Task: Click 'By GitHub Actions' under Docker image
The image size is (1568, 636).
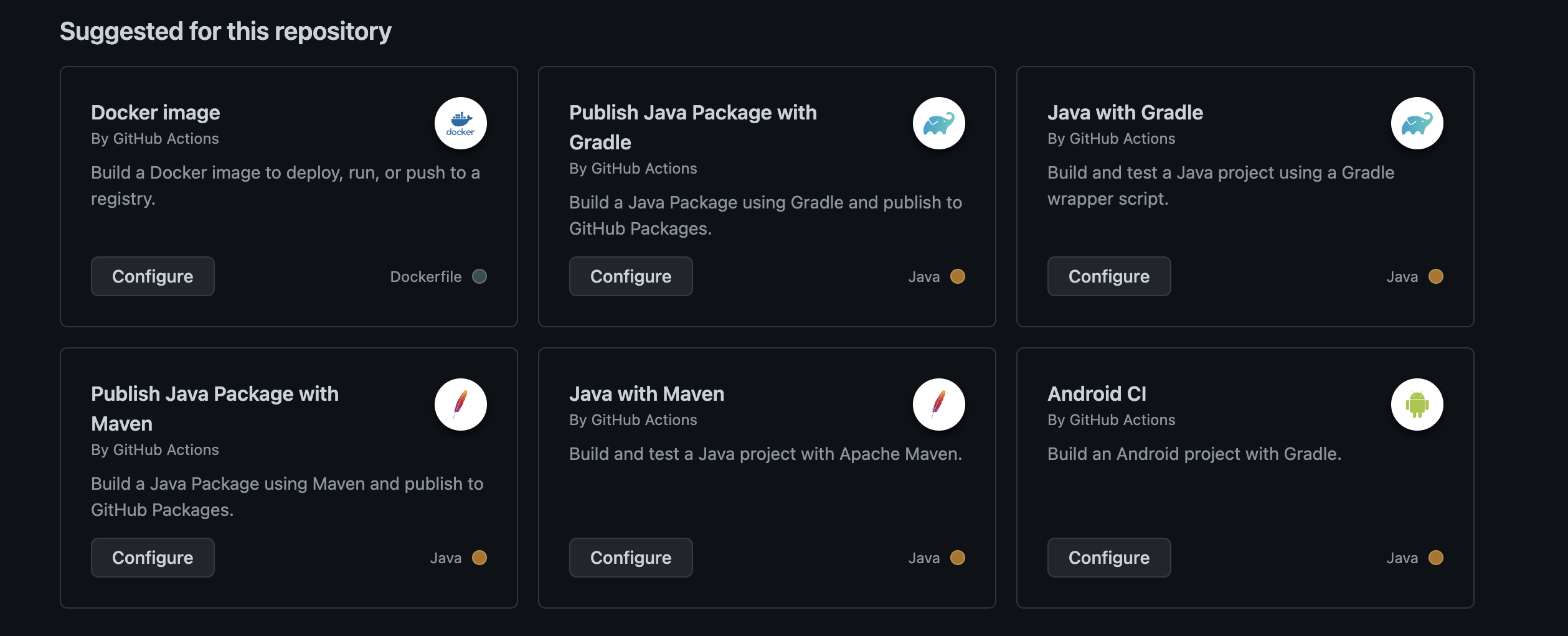Action: coord(155,139)
